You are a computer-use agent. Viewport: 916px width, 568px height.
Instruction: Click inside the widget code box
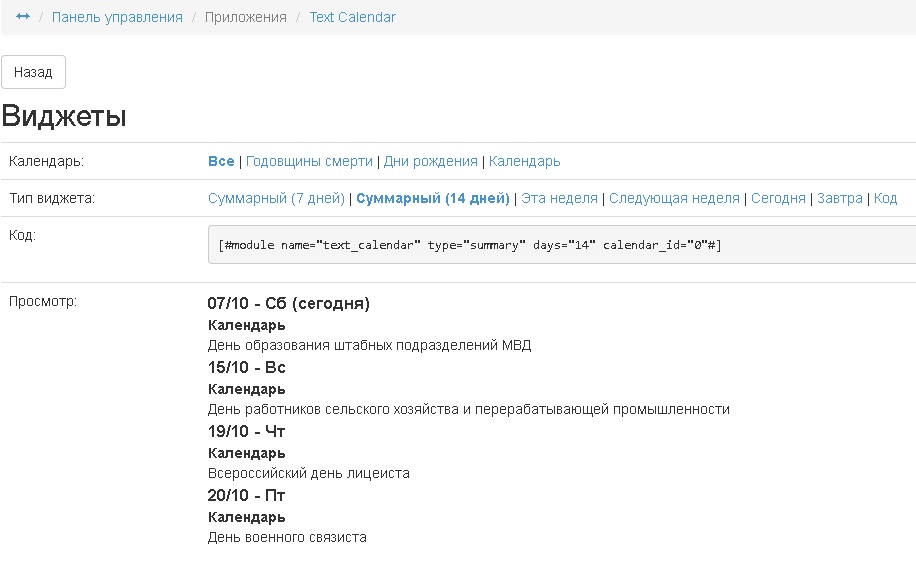[x=560, y=245]
